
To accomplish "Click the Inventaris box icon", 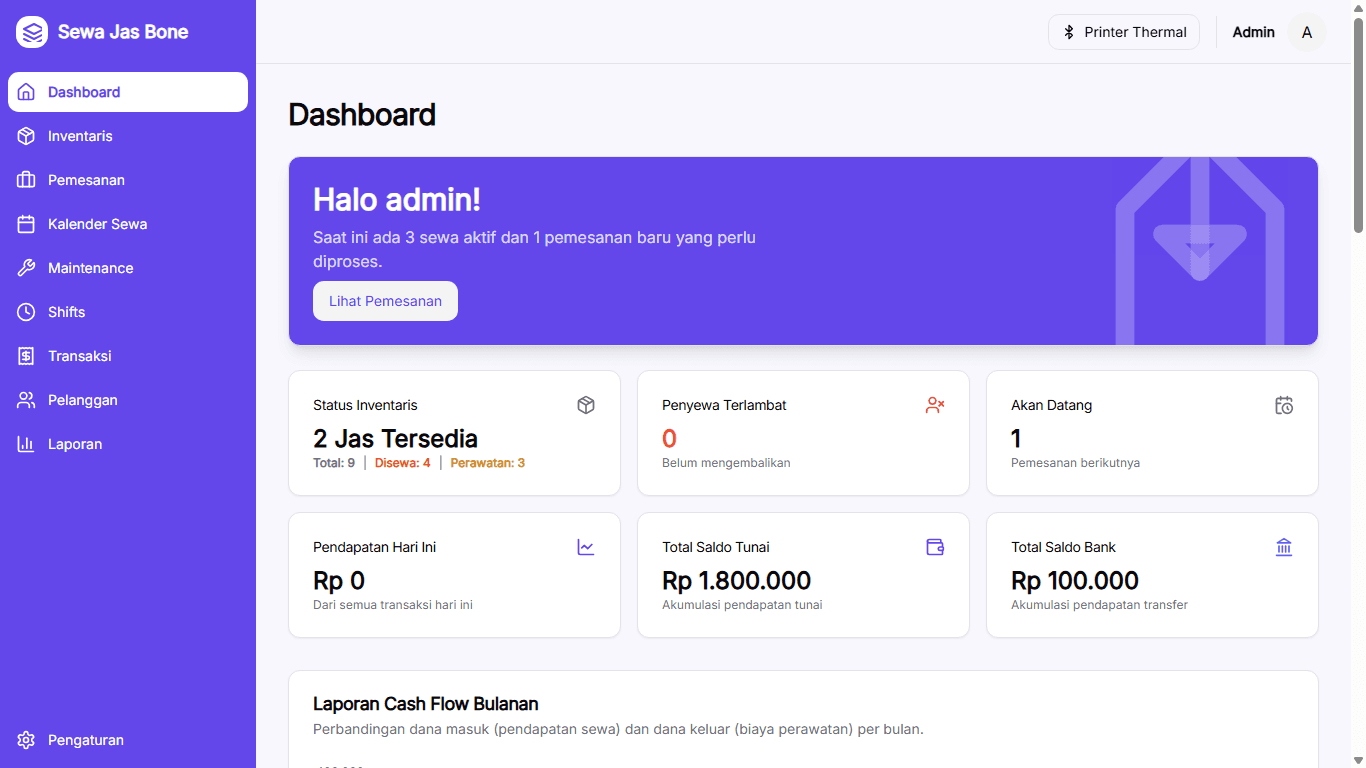I will [27, 135].
